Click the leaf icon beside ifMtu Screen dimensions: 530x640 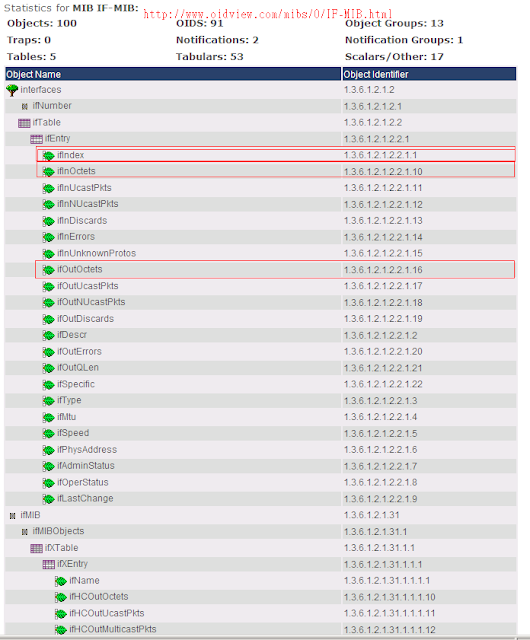(49, 417)
